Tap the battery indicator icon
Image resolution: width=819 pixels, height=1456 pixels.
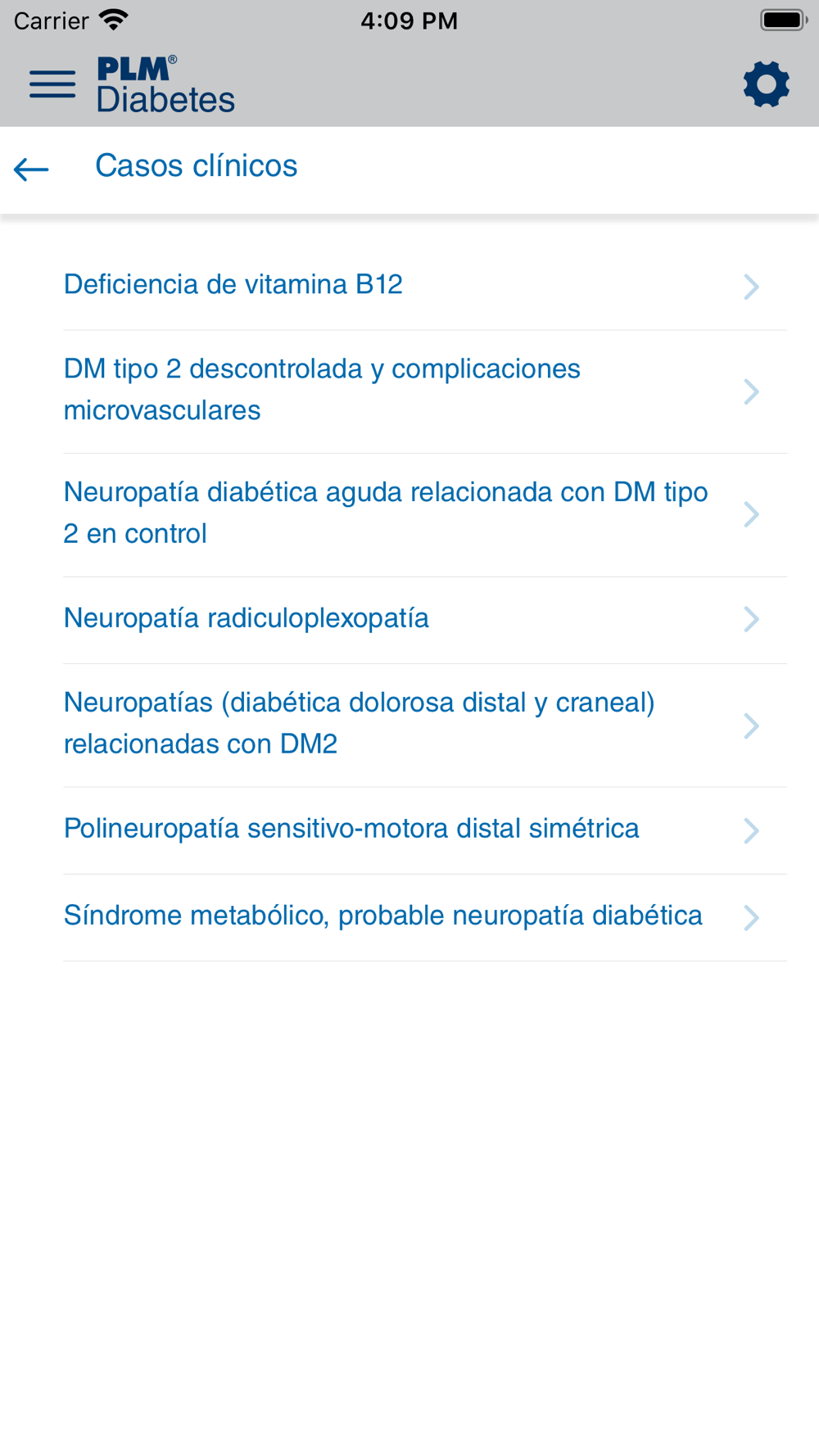[x=784, y=20]
